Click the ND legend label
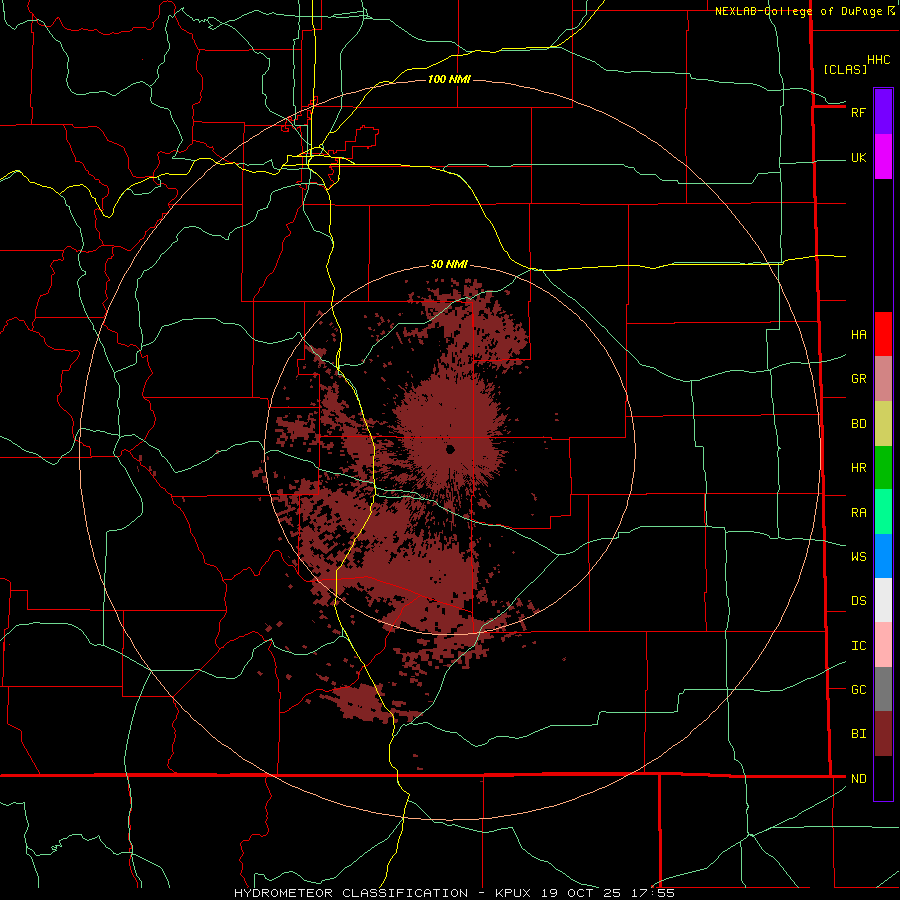This screenshot has width=900, height=900. (858, 779)
